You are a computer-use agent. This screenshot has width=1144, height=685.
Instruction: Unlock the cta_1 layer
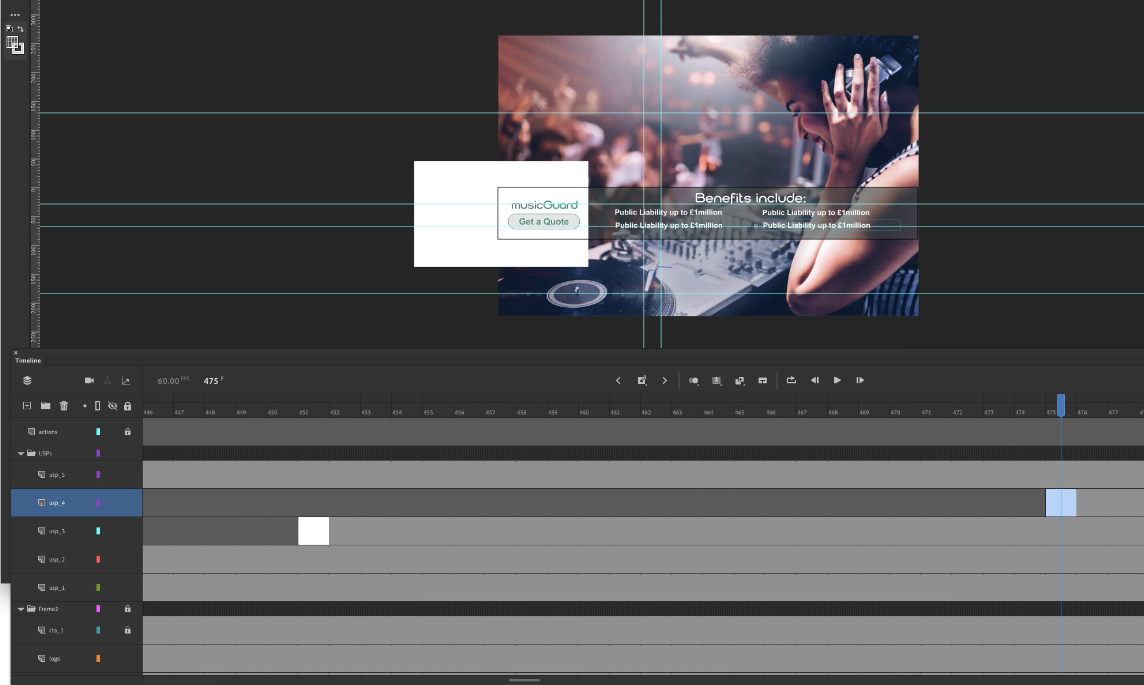pyautogui.click(x=126, y=630)
